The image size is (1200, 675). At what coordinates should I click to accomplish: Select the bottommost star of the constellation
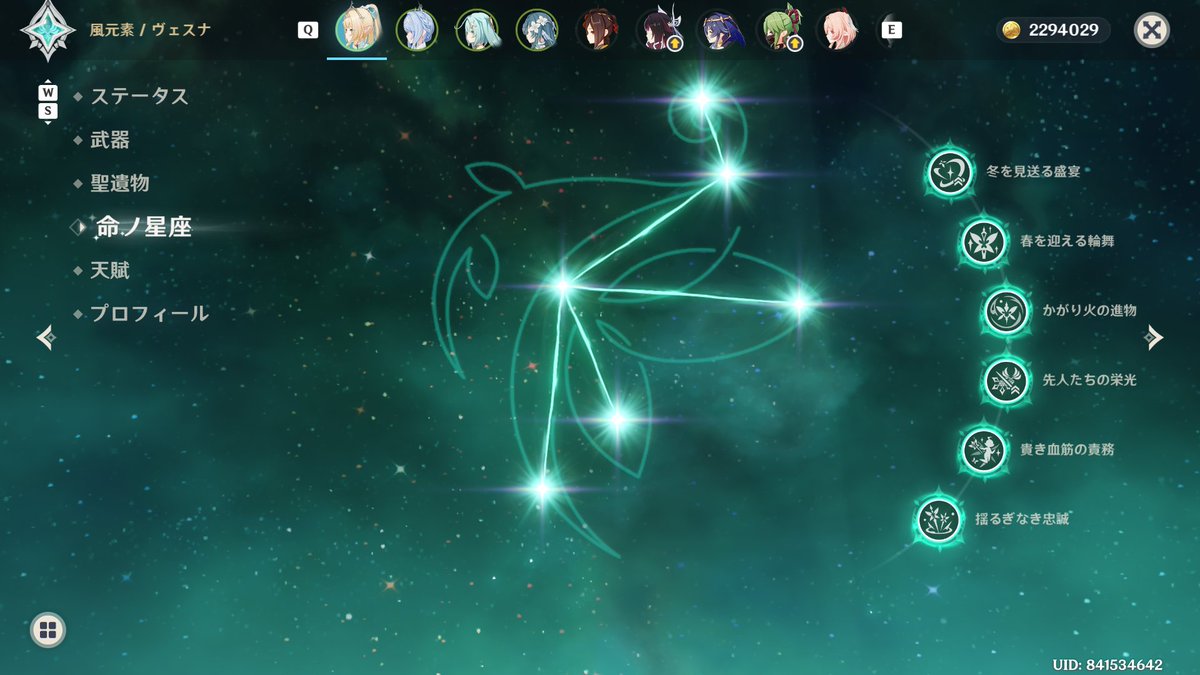pos(541,489)
